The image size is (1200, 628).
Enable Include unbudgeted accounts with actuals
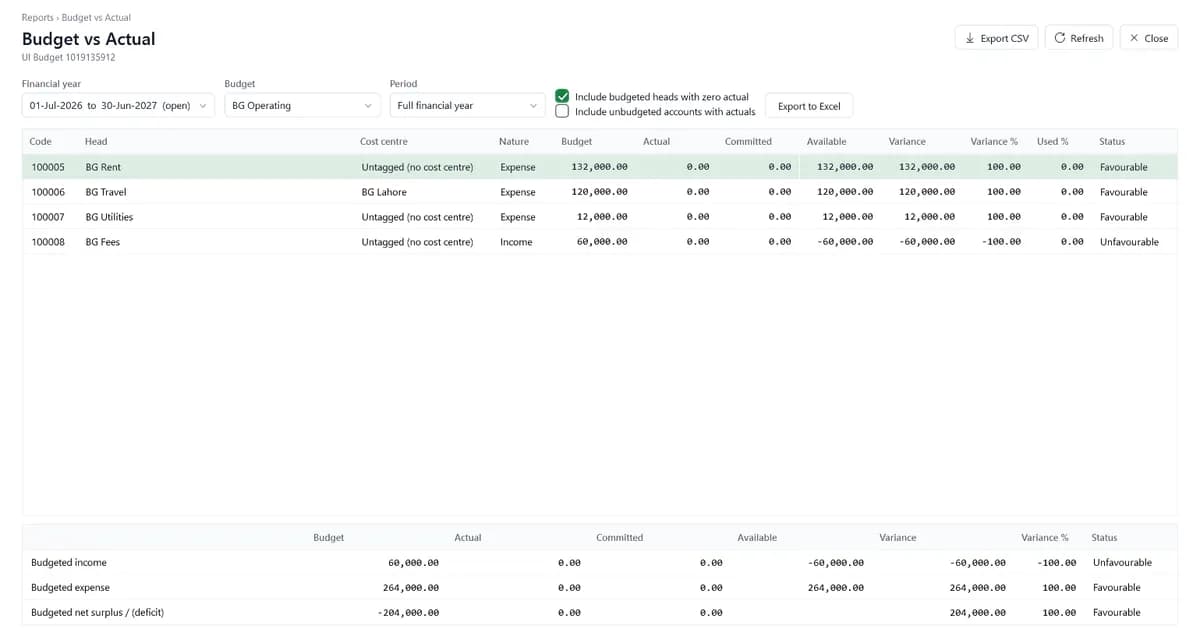(562, 111)
